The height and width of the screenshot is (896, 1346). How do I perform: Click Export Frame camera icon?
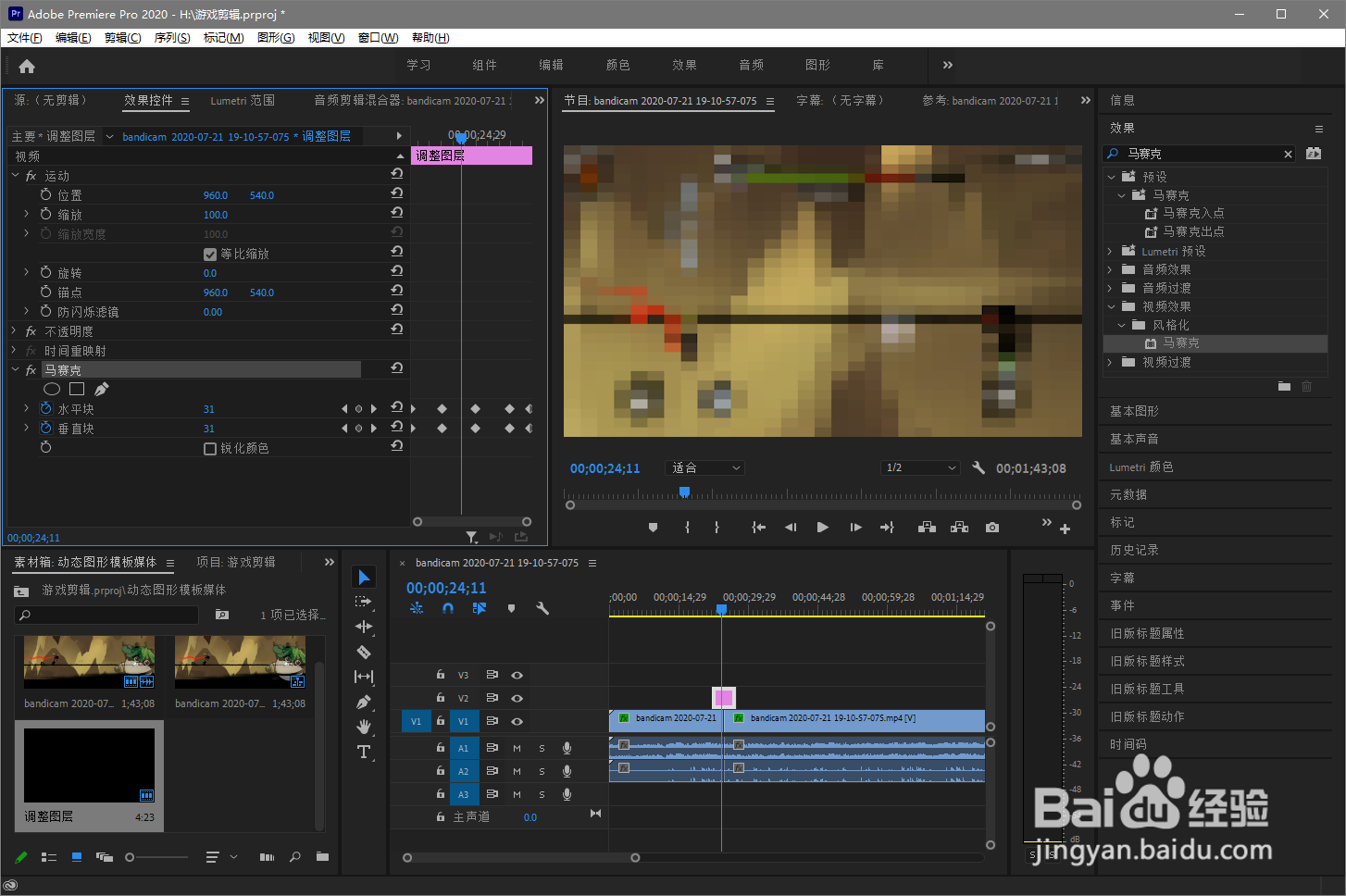[x=992, y=528]
